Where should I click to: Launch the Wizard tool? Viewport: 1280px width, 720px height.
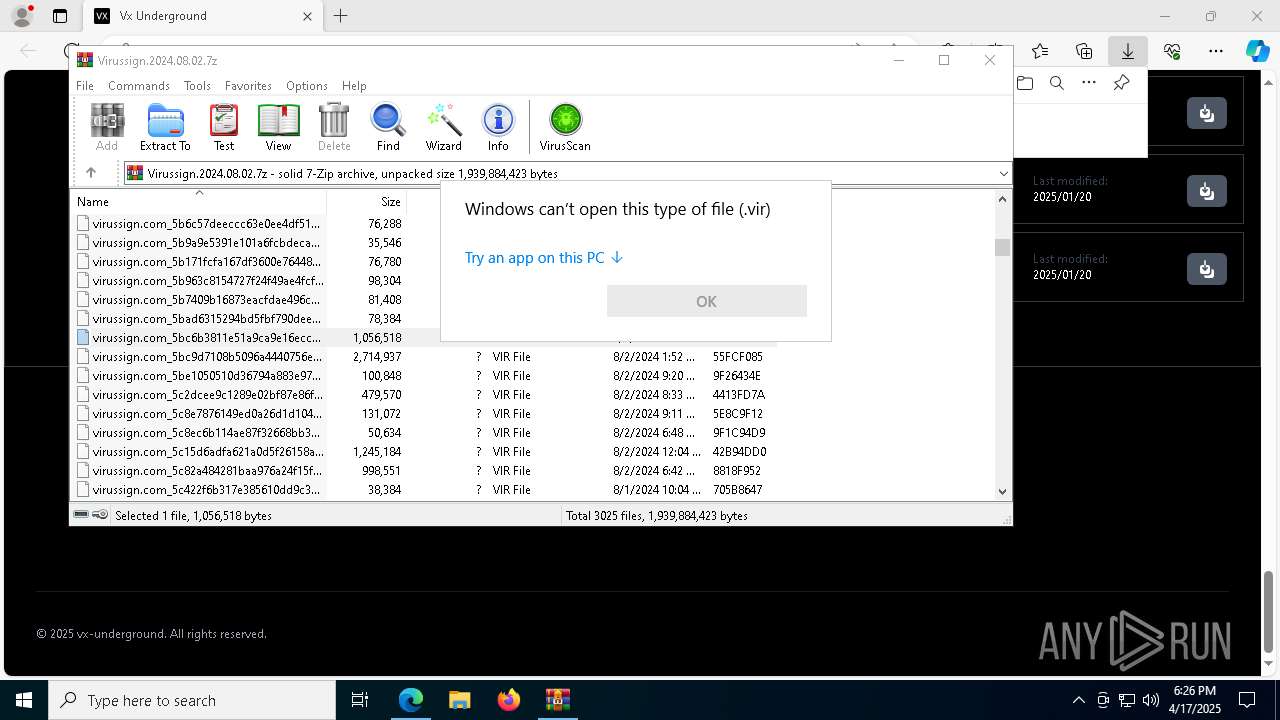pos(444,127)
